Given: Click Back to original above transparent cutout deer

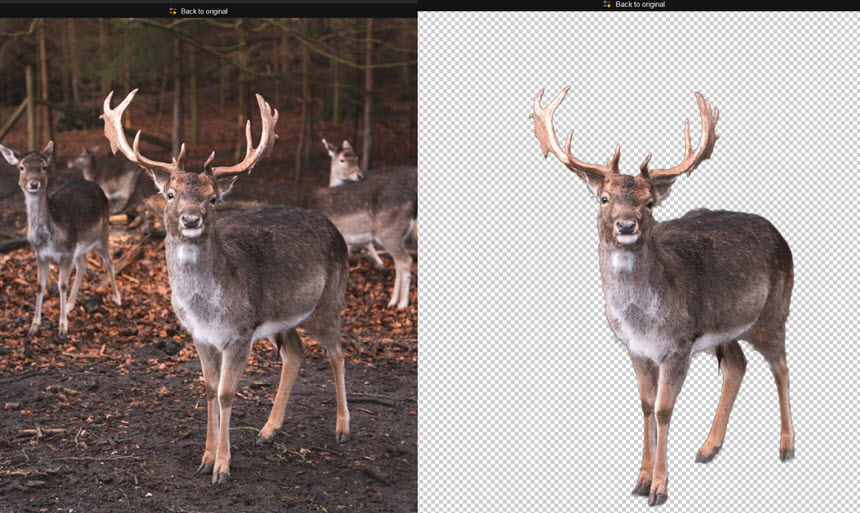Looking at the screenshot, I should pyautogui.click(x=634, y=4).
